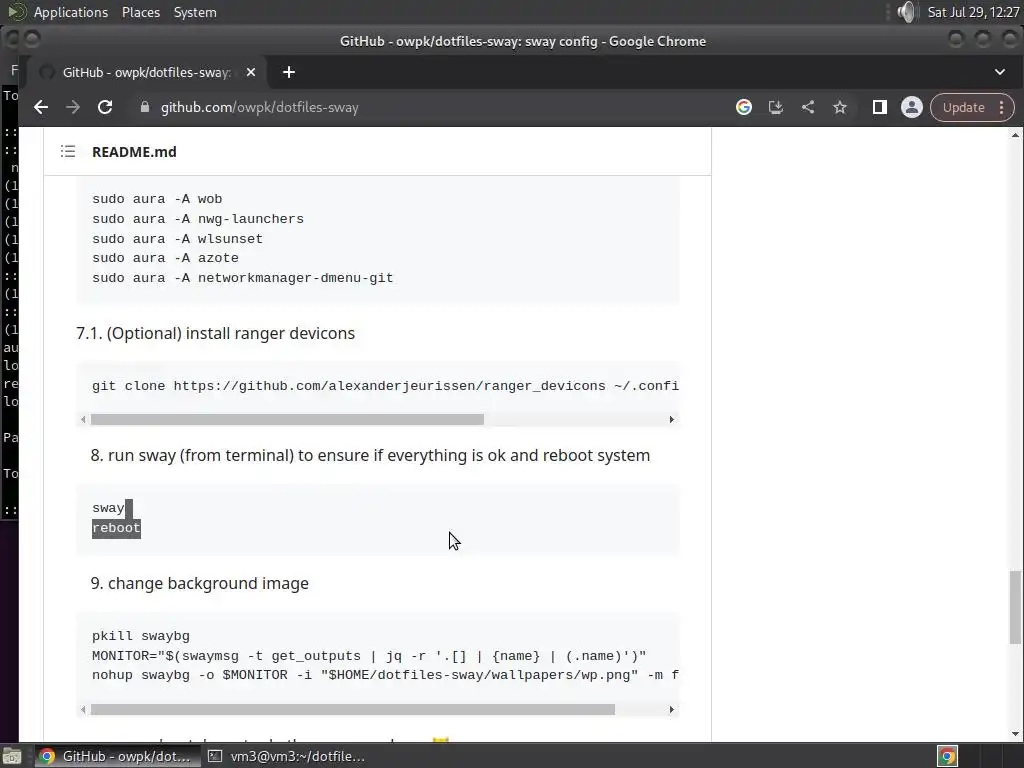
Task: Click the swaybg code horizontal scrollbar thumb
Action: click(353, 709)
